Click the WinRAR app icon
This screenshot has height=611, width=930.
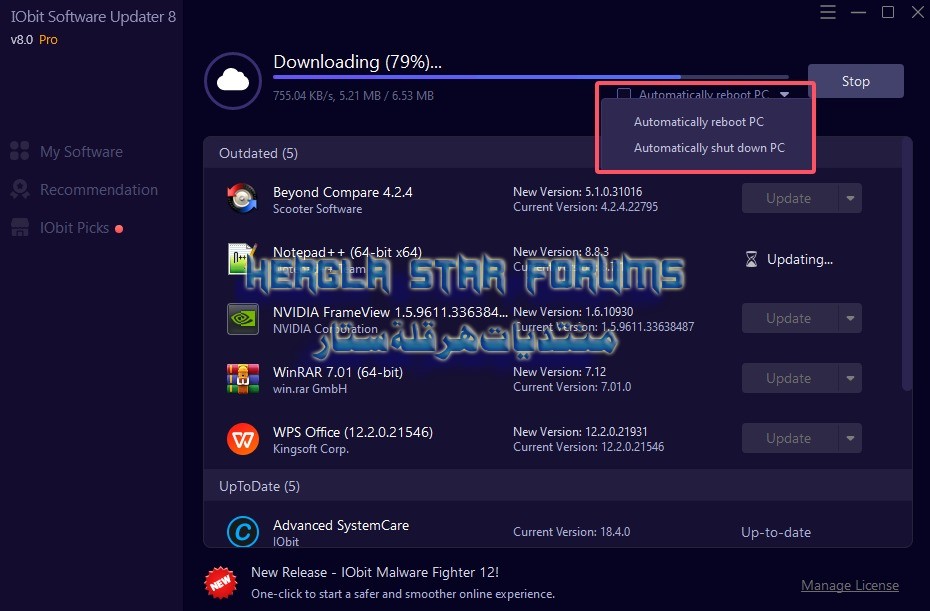point(242,378)
